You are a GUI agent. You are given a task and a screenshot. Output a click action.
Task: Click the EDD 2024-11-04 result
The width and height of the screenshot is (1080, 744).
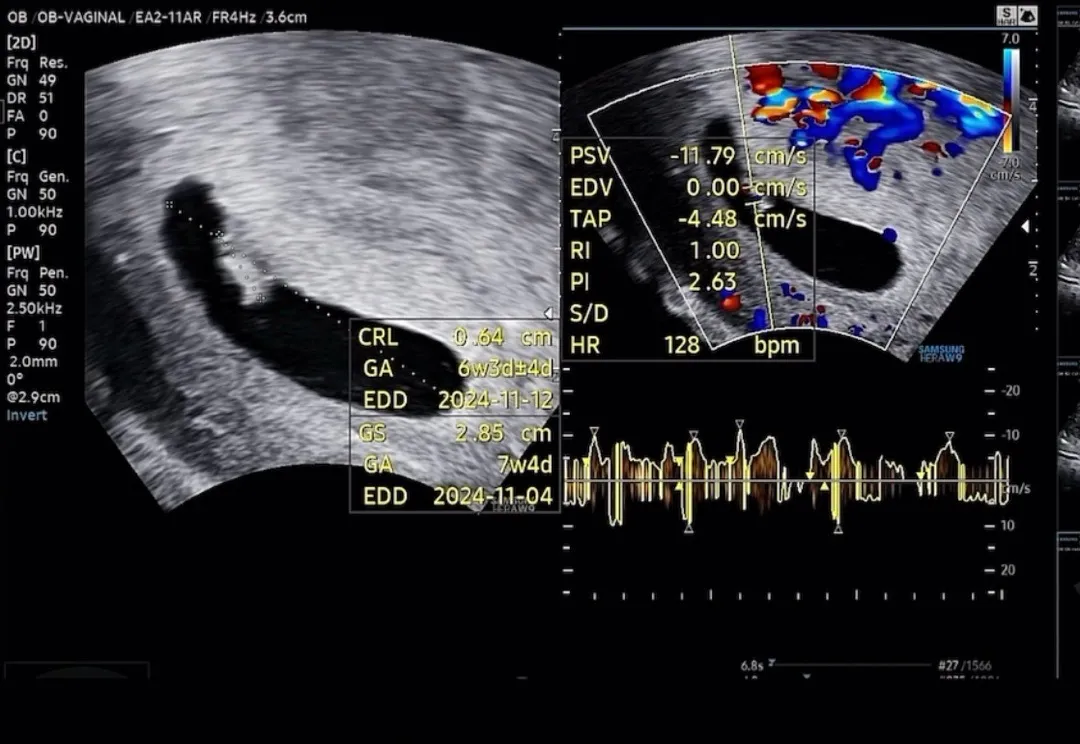pyautogui.click(x=457, y=497)
